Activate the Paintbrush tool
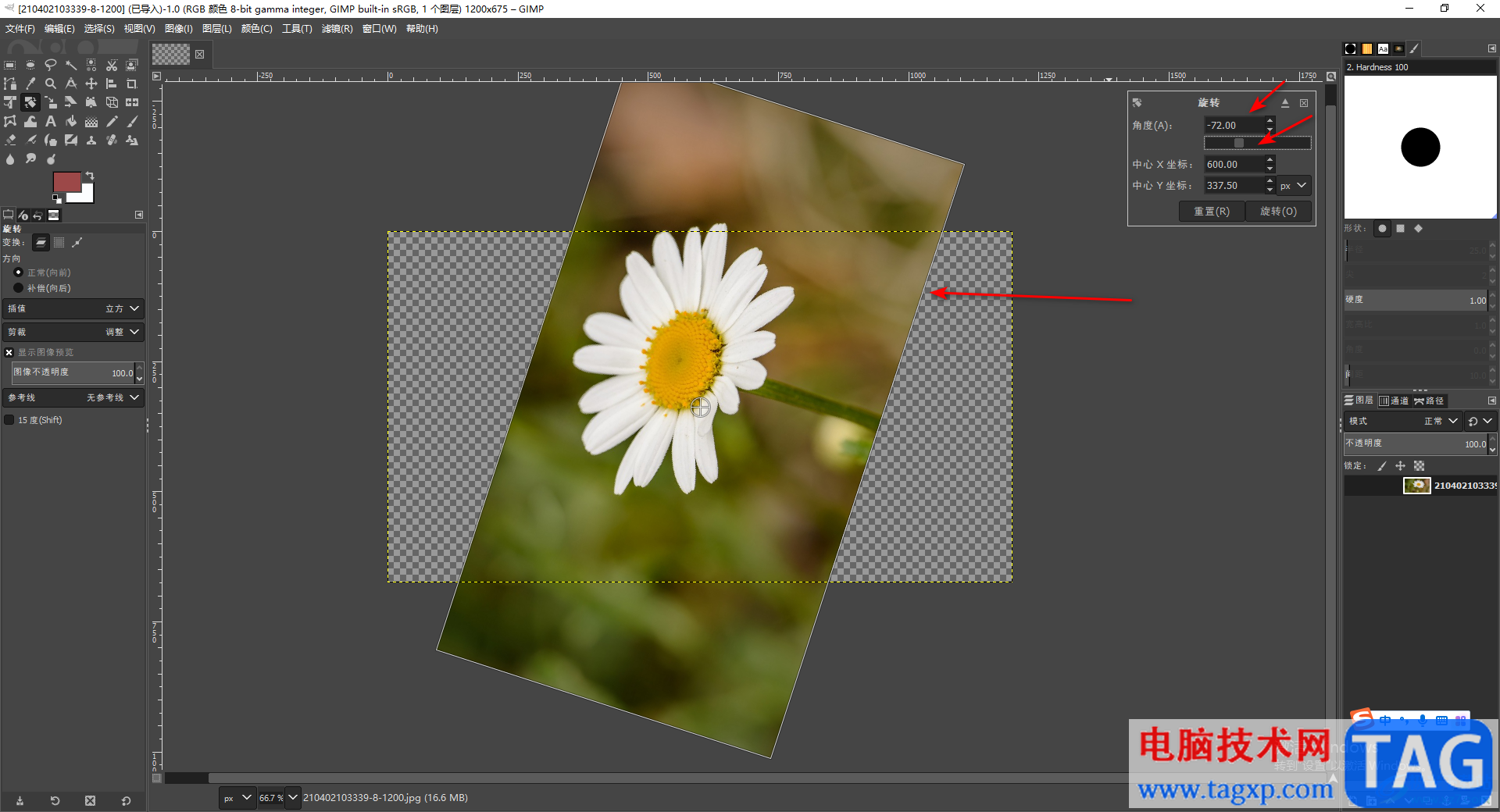This screenshot has width=1500, height=812. click(x=132, y=121)
